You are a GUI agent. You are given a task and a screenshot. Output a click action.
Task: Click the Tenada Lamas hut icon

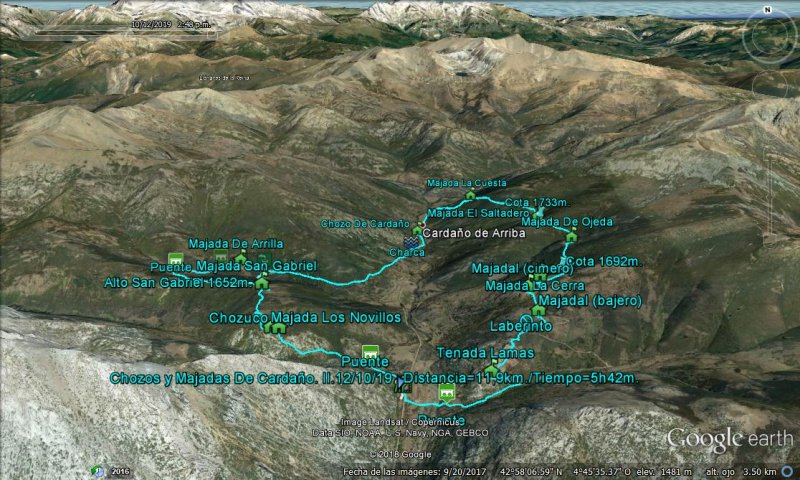point(491,368)
